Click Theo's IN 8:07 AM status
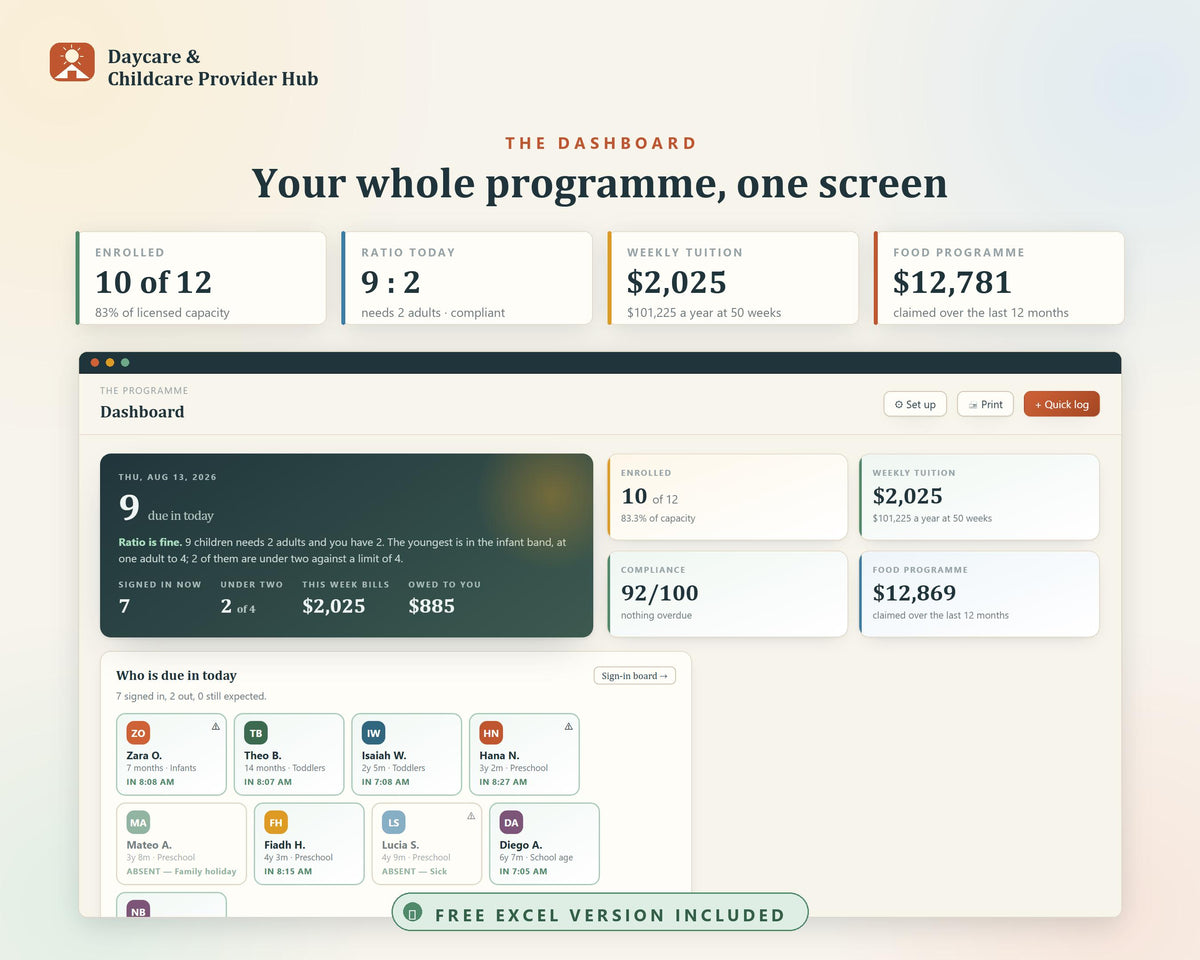Viewport: 1200px width, 960px height. point(268,782)
